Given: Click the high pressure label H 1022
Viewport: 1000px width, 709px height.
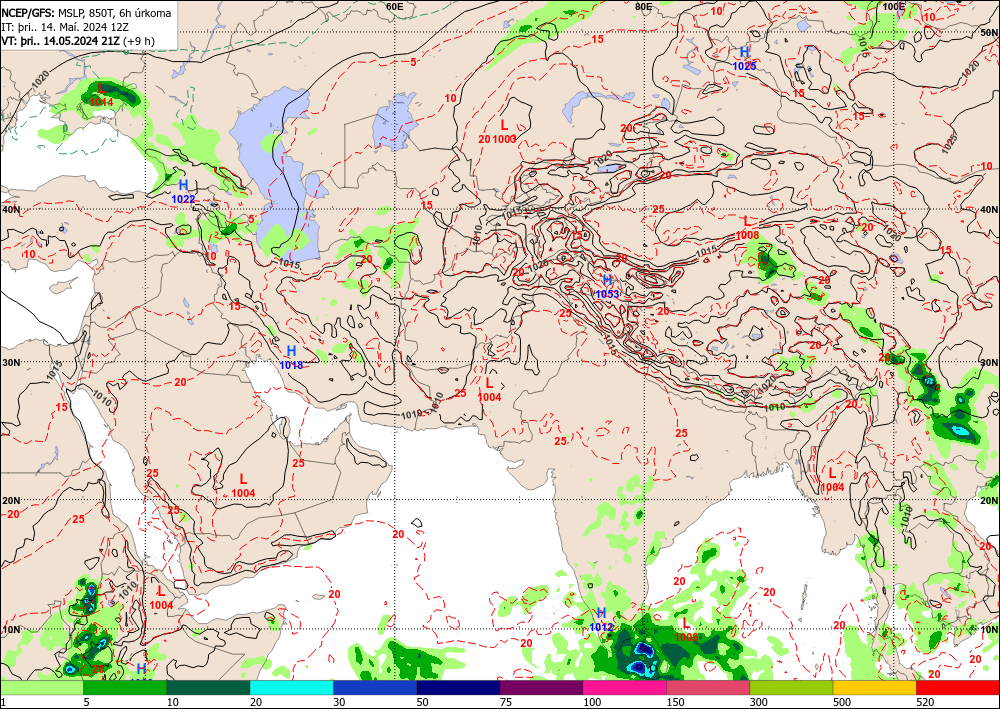Looking at the screenshot, I should [x=183, y=191].
